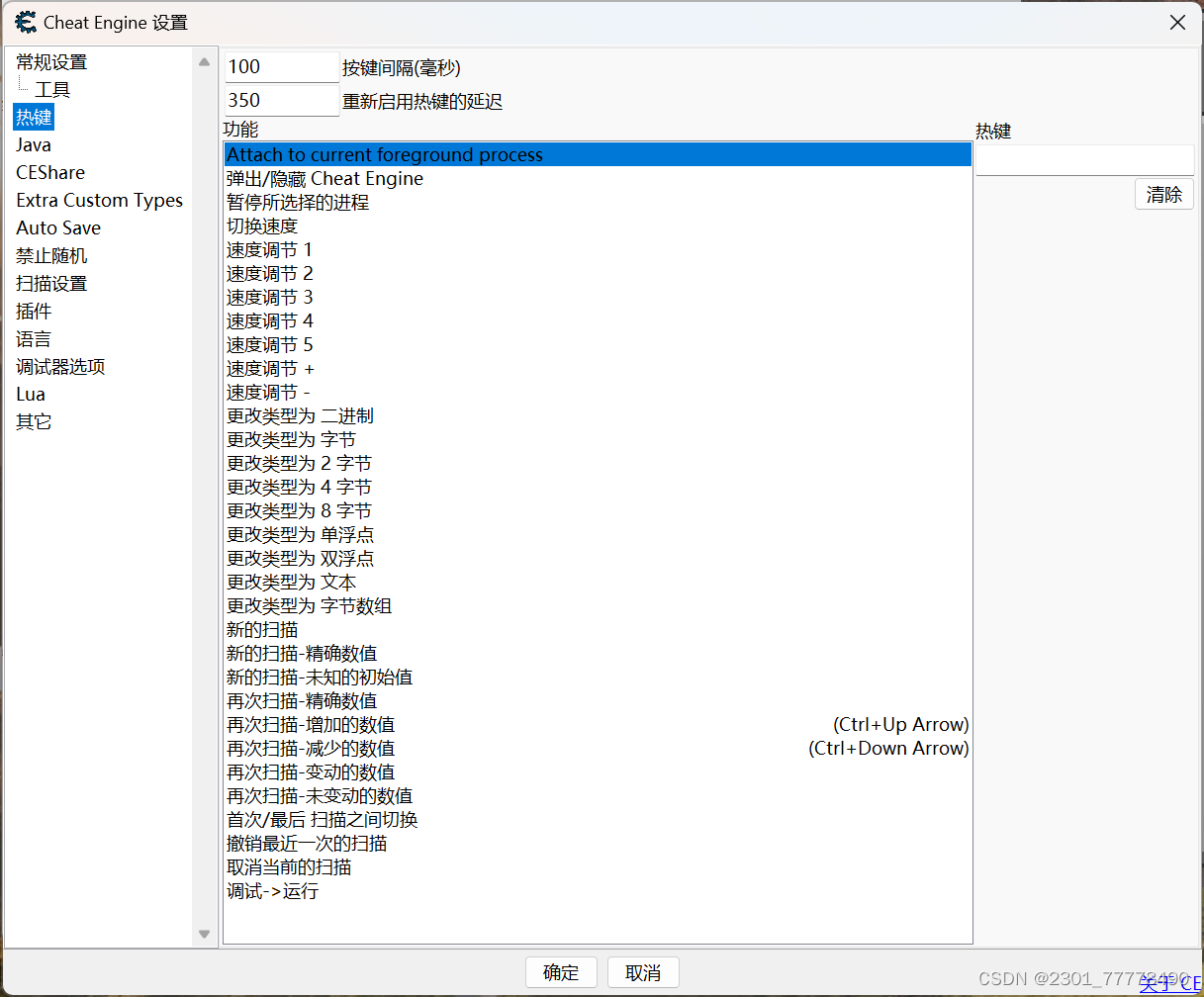Open the Java settings category
The image size is (1204, 997).
click(34, 145)
